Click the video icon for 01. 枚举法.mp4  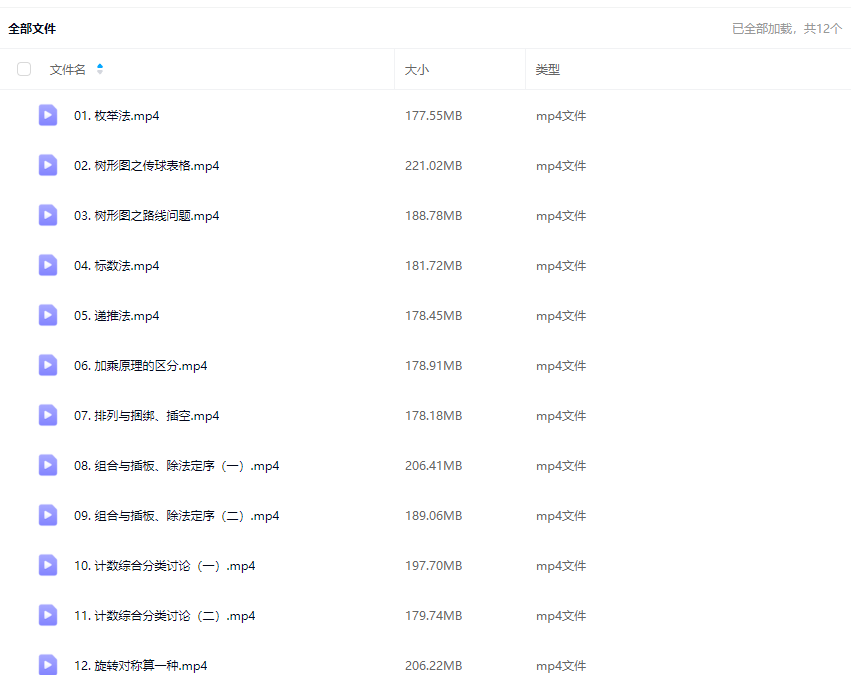48,115
